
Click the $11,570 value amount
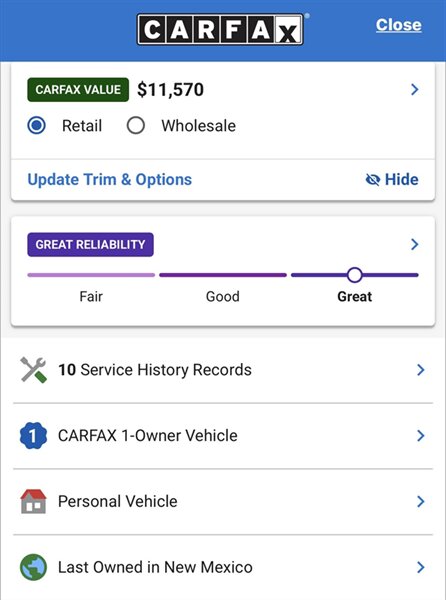[x=170, y=90]
